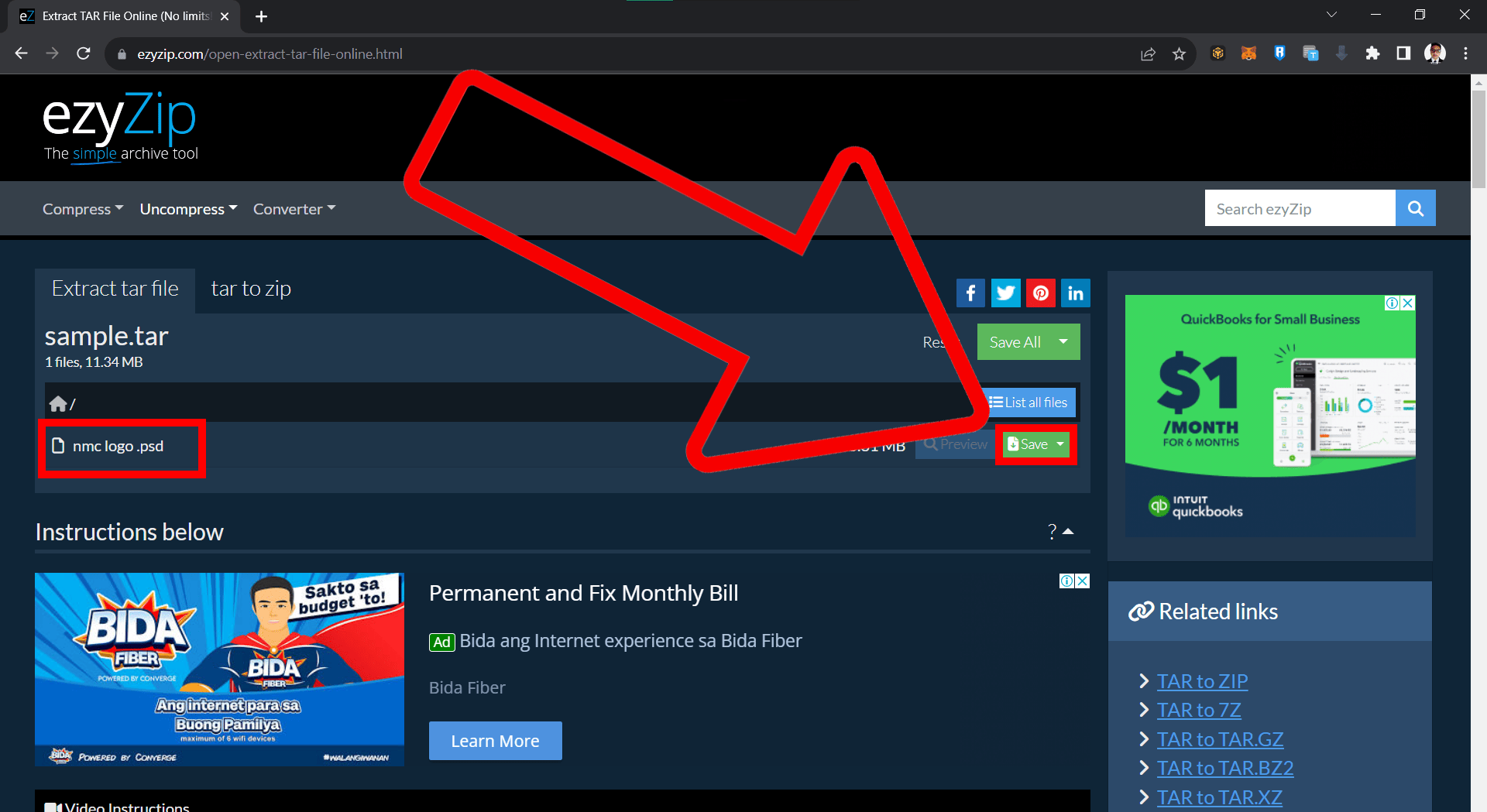1487x812 pixels.
Task: Share the page on LinkedIn icon
Action: coord(1075,293)
